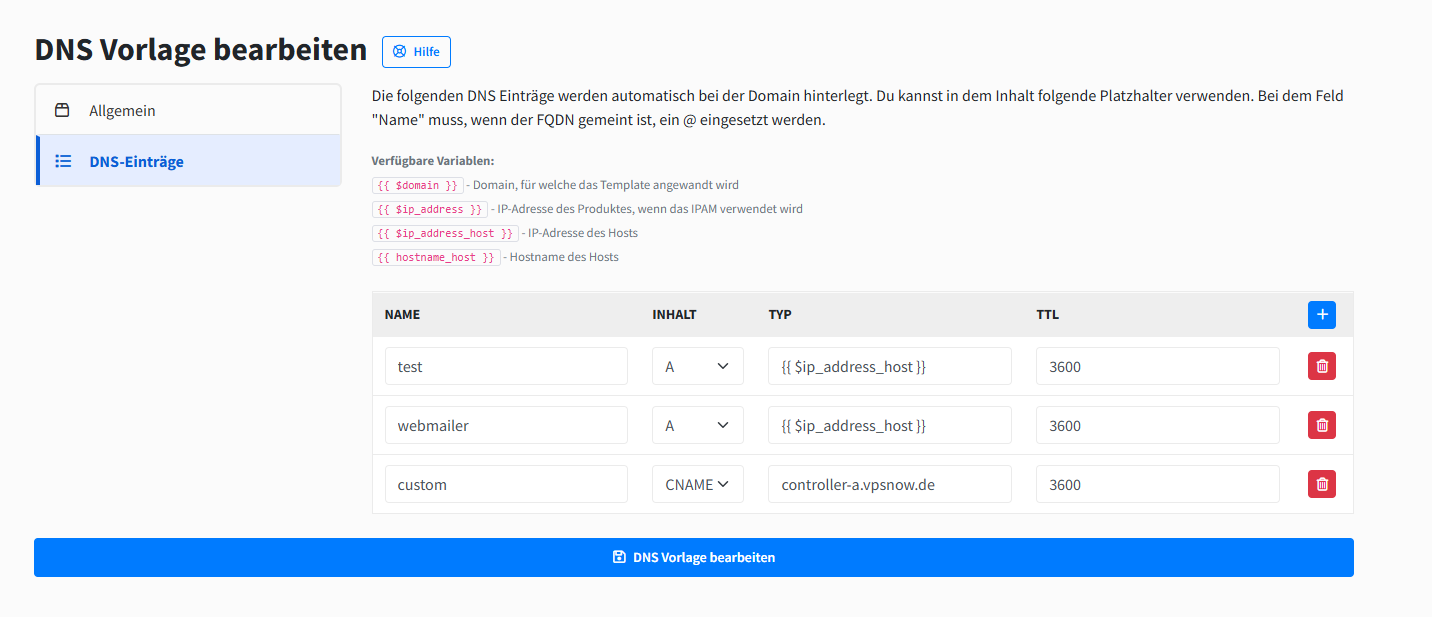This screenshot has height=617, width=1432.
Task: Delete the 'webmailer' DNS entry row
Action: (x=1321, y=425)
